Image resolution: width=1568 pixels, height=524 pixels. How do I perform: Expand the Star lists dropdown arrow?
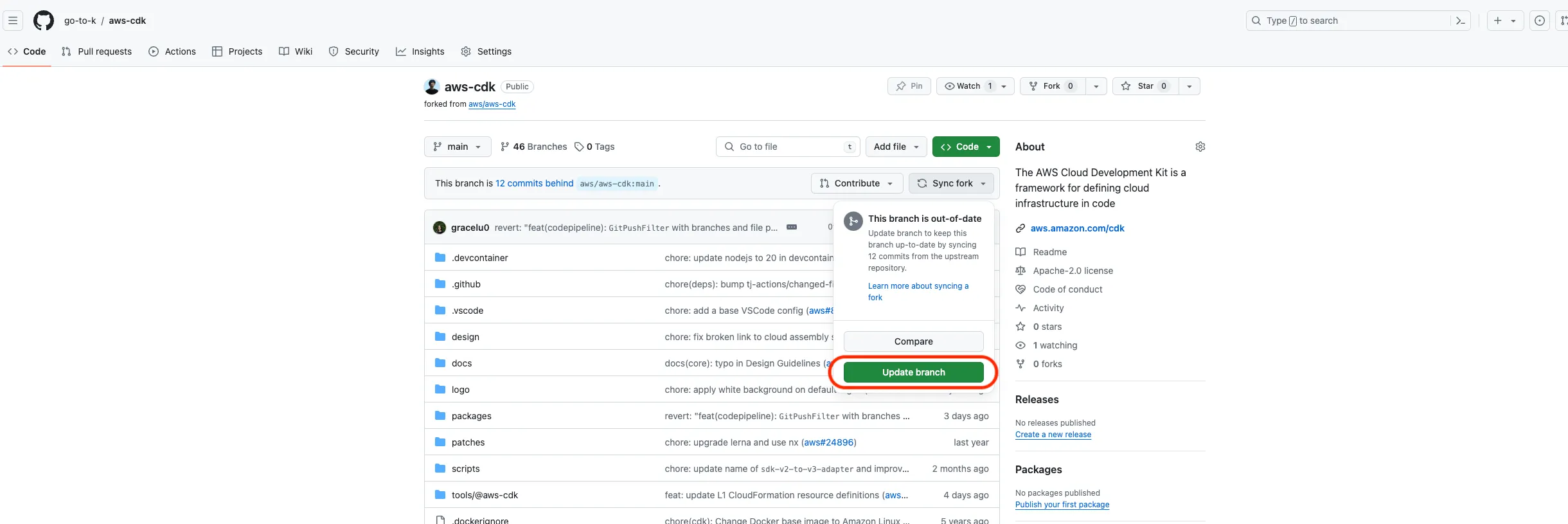(x=1189, y=86)
